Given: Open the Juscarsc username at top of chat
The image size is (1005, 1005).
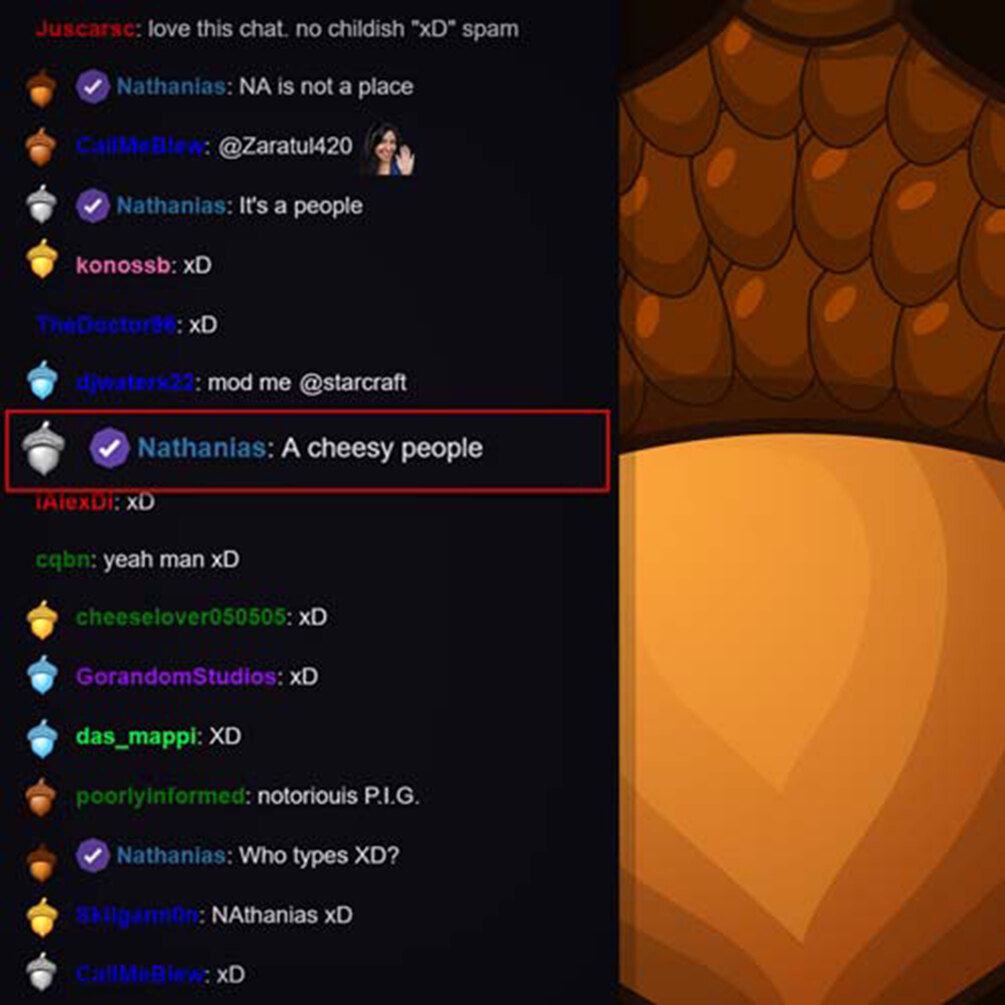Looking at the screenshot, I should [x=85, y=29].
